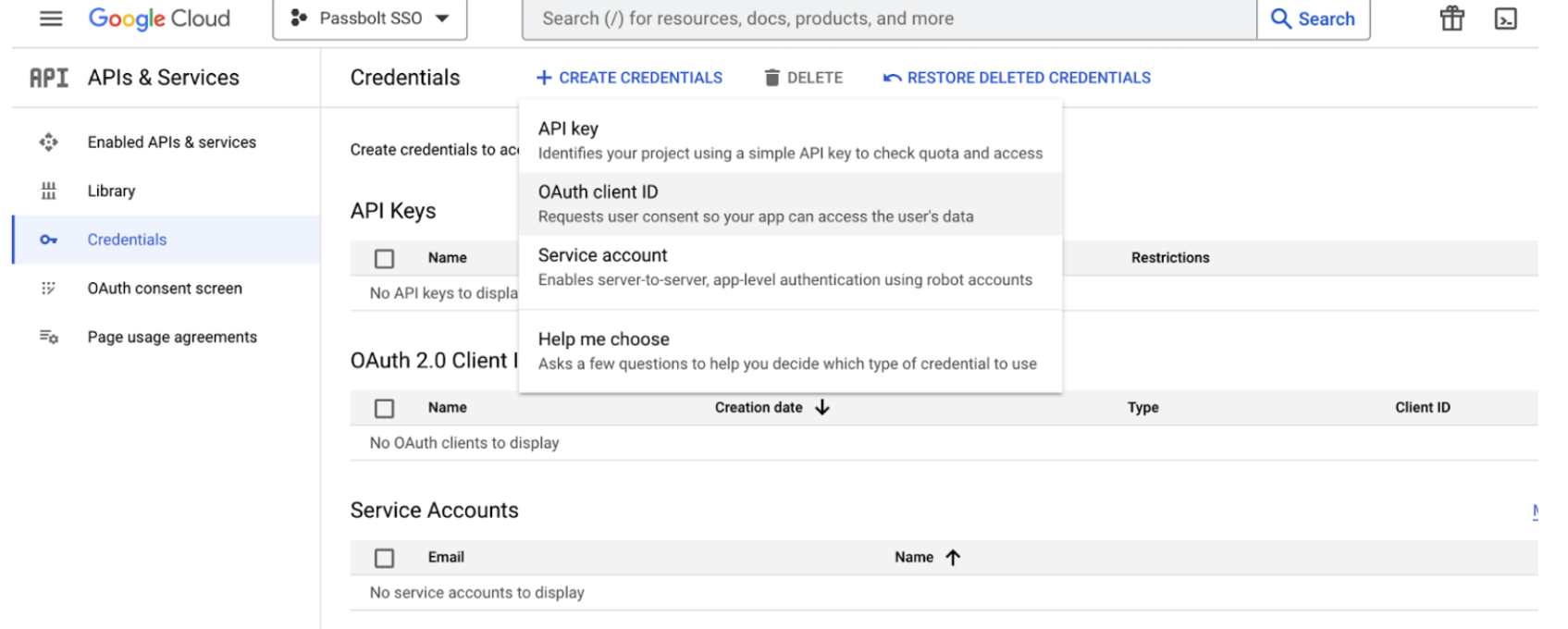1568x629 pixels.
Task: Click the Google Cloud logo
Action: [x=159, y=18]
